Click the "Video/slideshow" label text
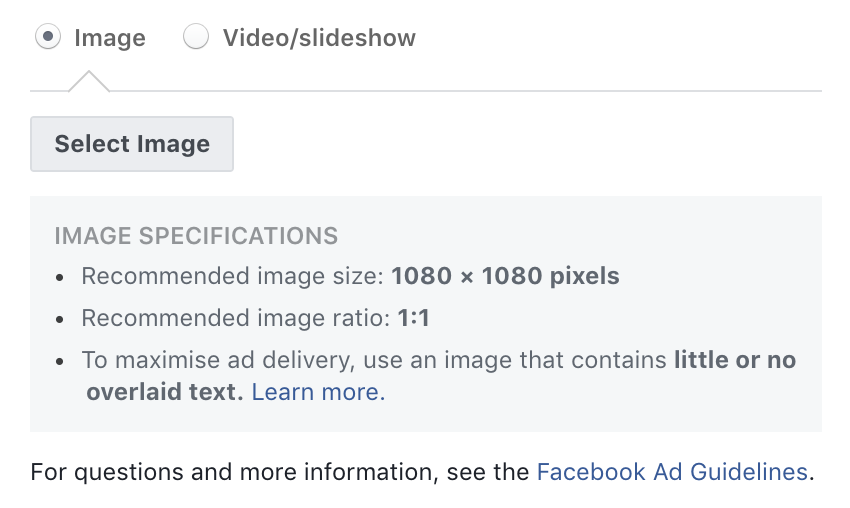The height and width of the screenshot is (508, 850). pos(319,38)
